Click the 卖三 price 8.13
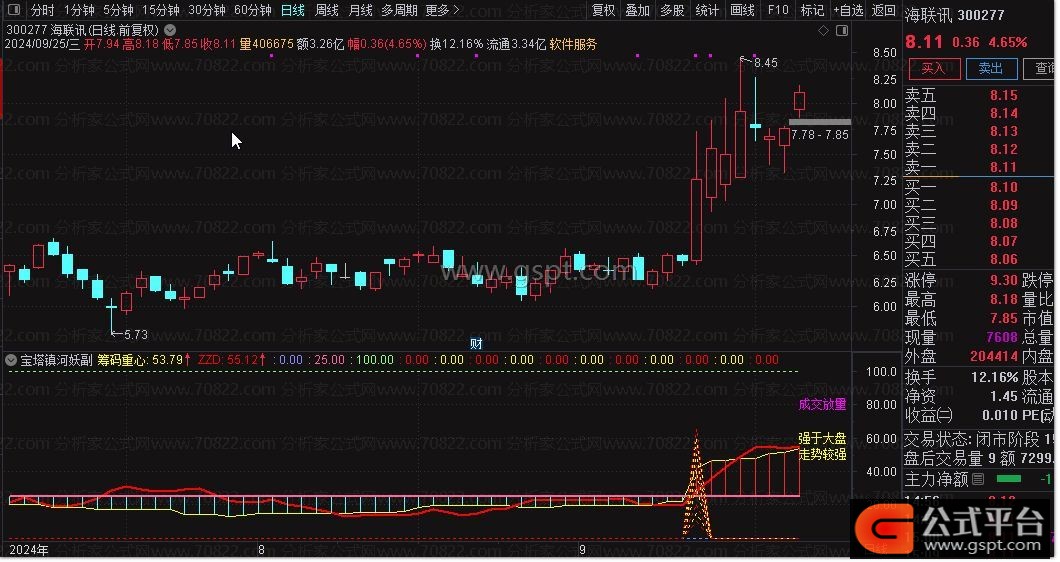Viewport: 1060px width, 562px height. click(x=1003, y=131)
